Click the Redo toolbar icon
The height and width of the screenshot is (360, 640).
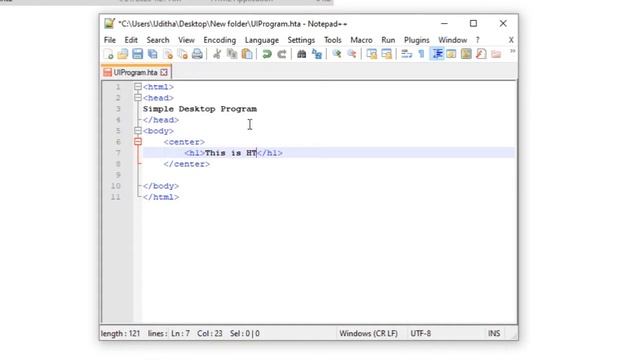coord(282,54)
